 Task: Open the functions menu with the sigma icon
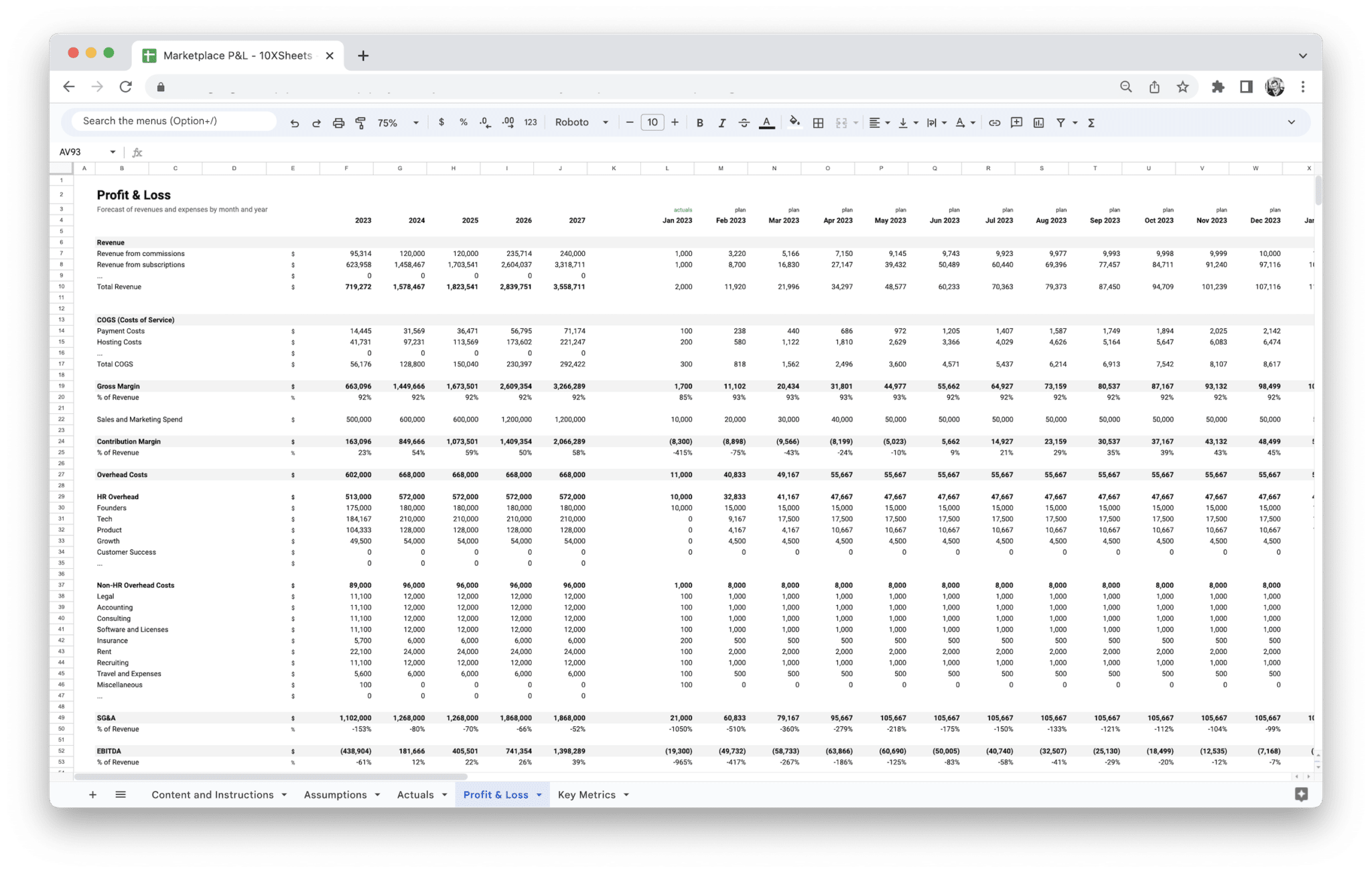point(1091,123)
